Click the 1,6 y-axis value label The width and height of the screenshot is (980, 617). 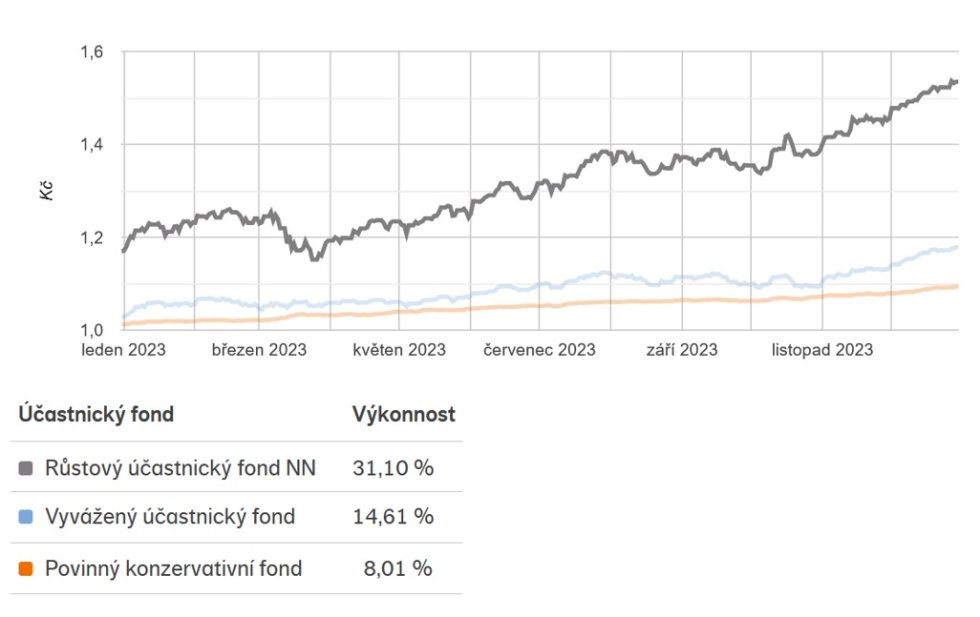coord(93,52)
